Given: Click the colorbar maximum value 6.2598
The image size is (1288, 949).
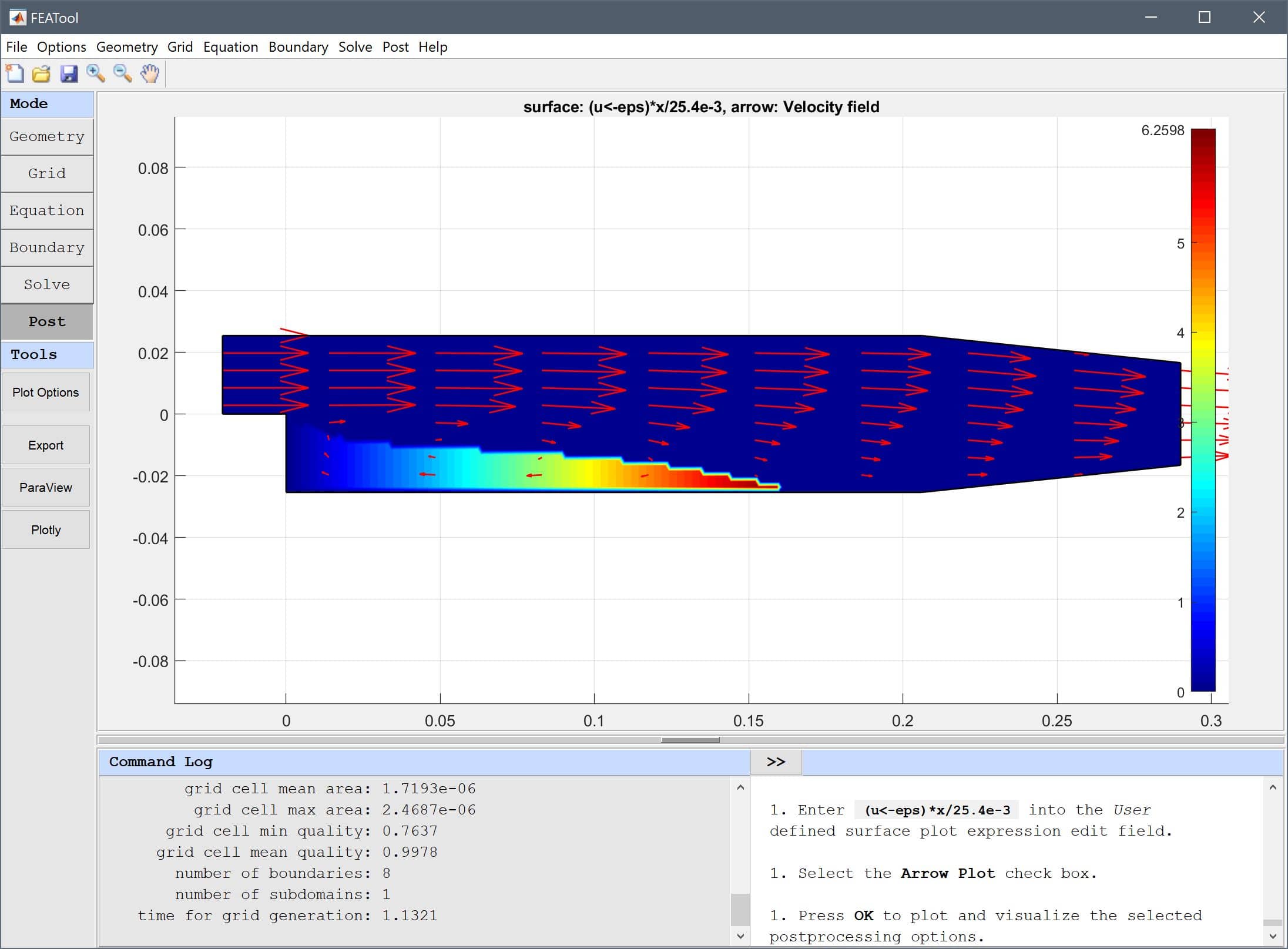Looking at the screenshot, I should (1162, 130).
